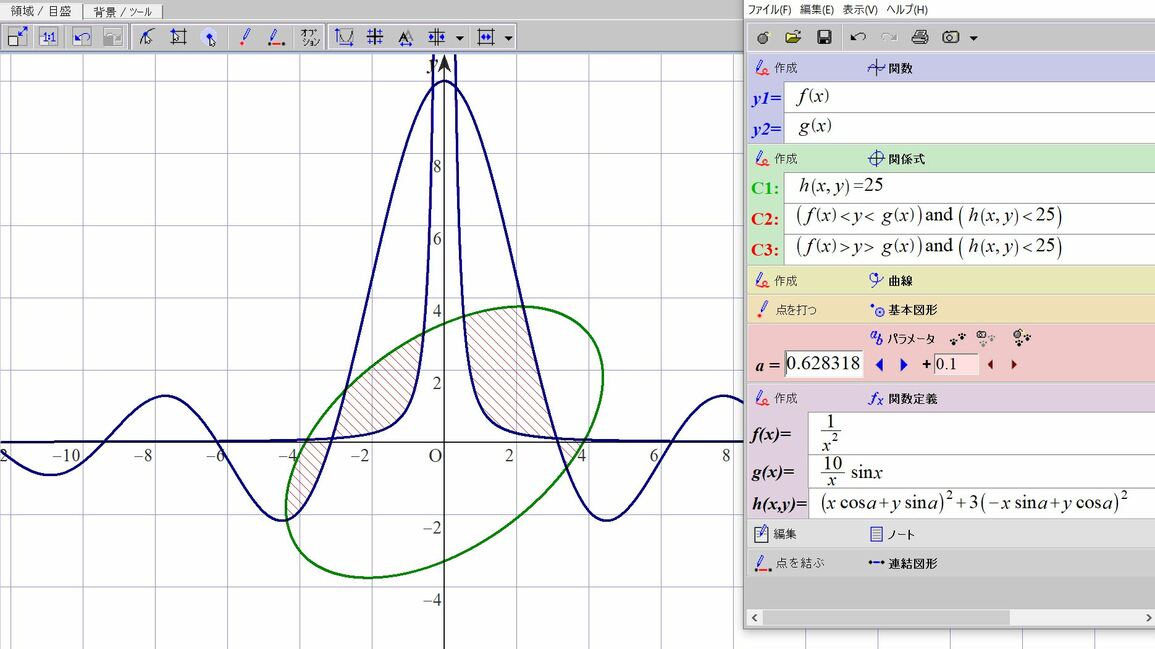Save using the floppy disk icon
Screen dimensions: 1155x649
(x=824, y=37)
